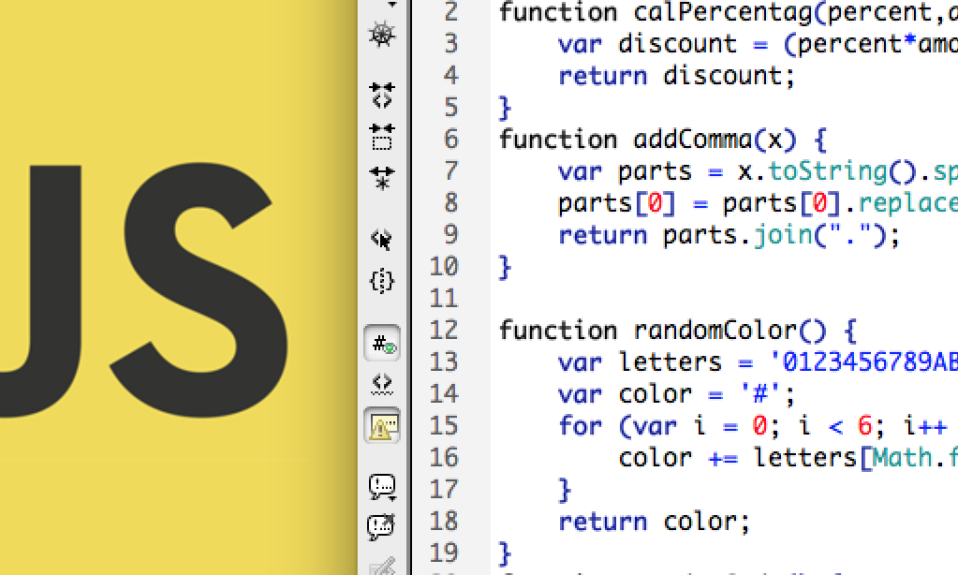Show the Code Navigator wheel icon

point(382,34)
